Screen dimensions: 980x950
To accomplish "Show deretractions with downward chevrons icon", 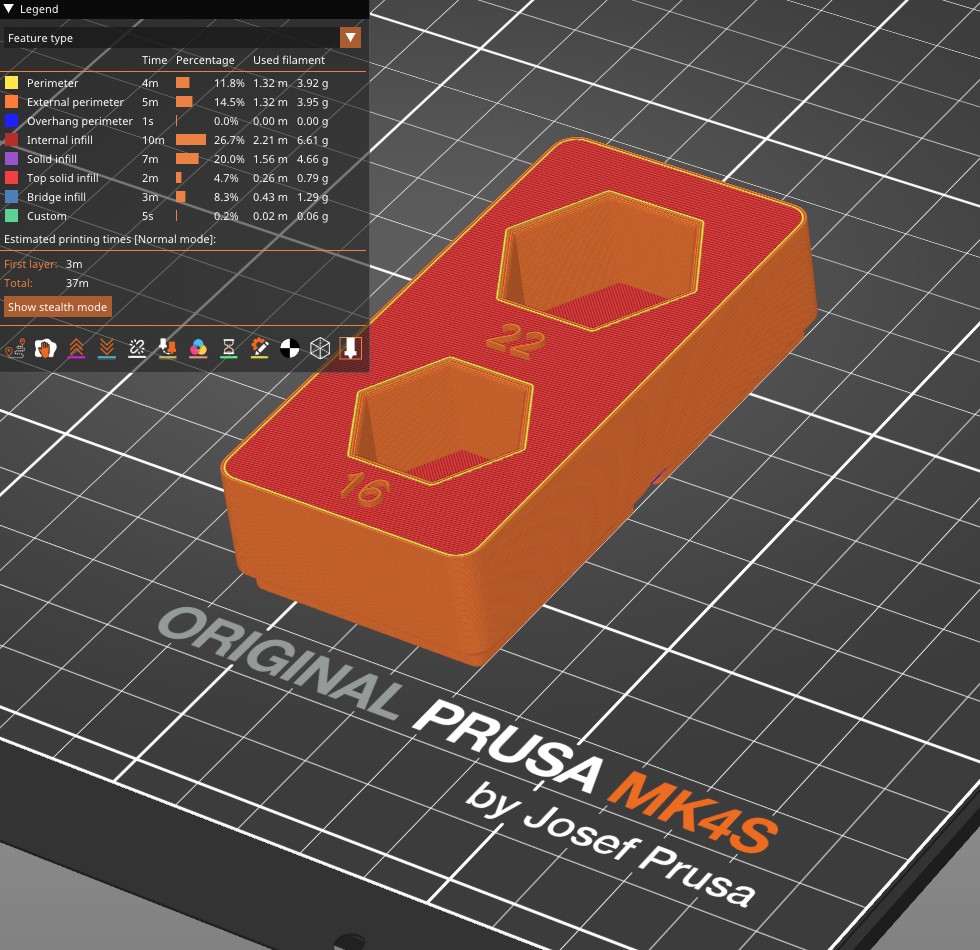I will 107,348.
